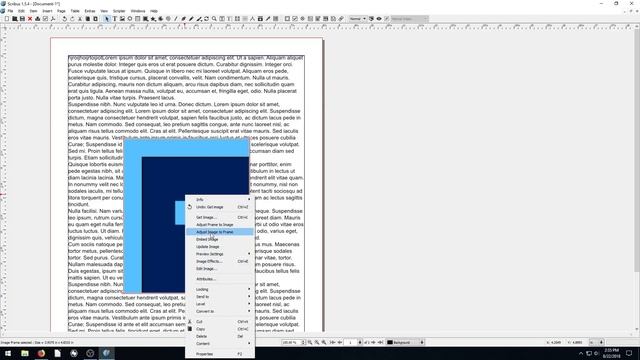This screenshot has width=640, height=360.
Task: Select the Eye Dropper tool
Action: click(x=268, y=19)
